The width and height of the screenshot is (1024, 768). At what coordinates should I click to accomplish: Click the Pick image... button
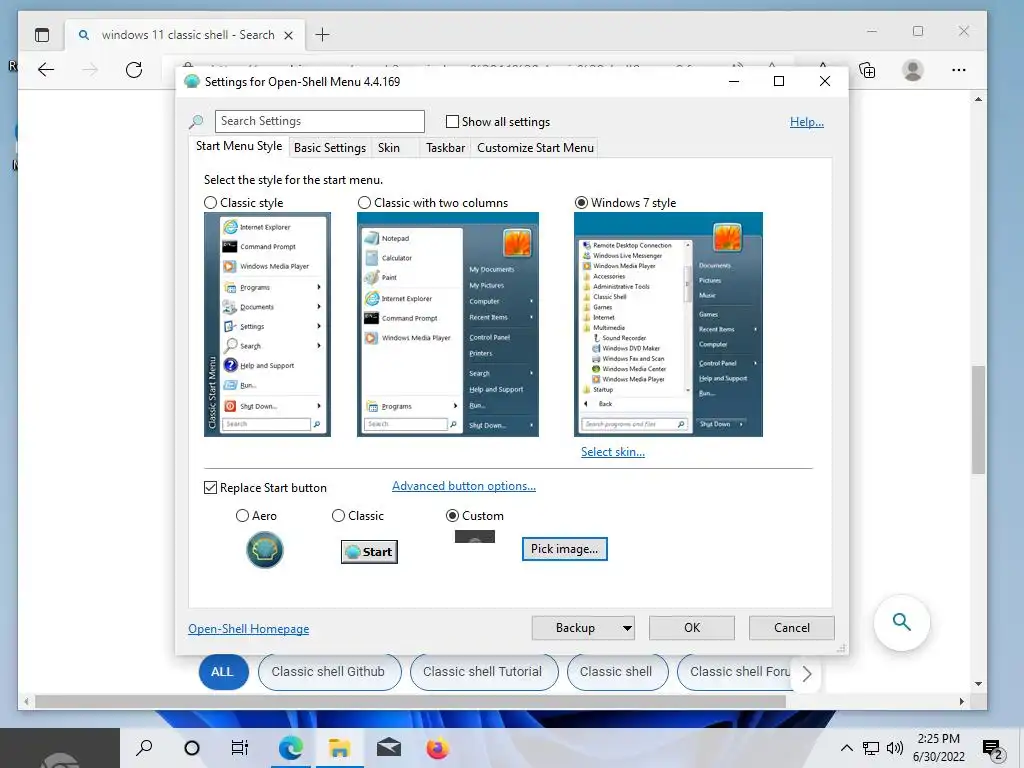(x=564, y=549)
